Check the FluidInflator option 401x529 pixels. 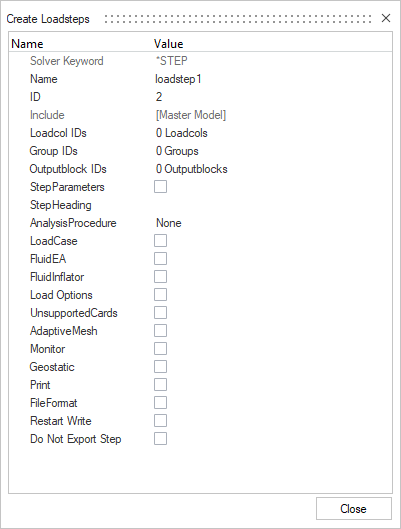click(160, 277)
